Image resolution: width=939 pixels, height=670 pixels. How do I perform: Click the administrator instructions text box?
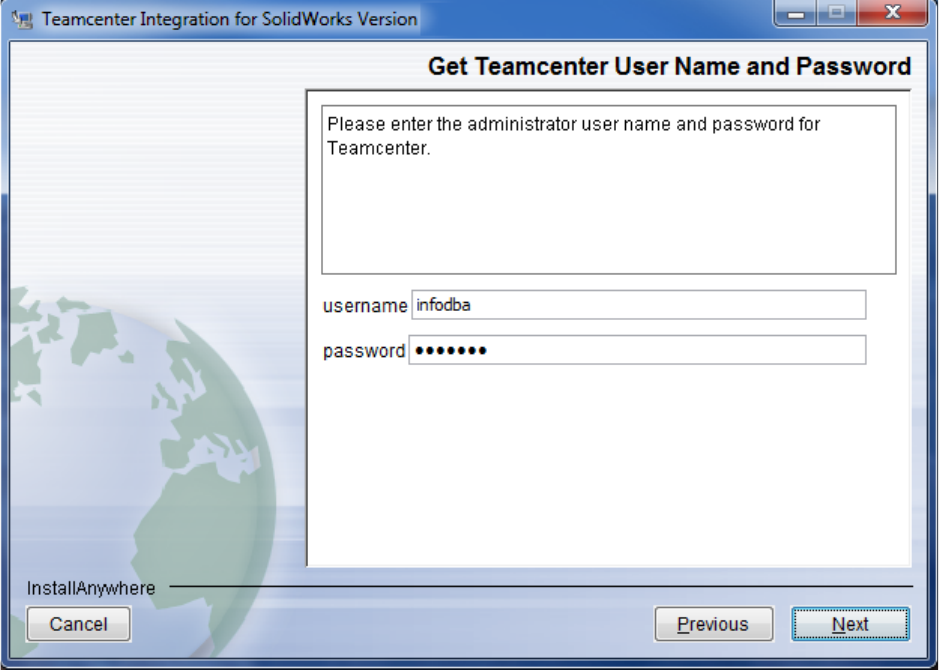point(608,190)
